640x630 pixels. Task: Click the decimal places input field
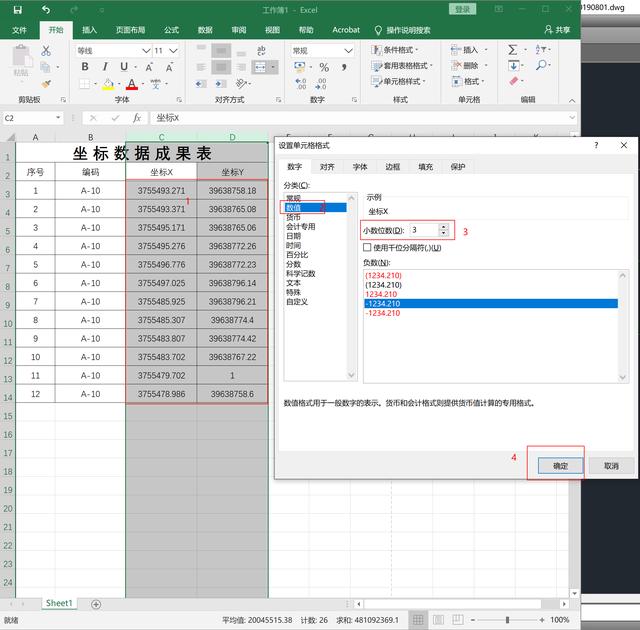tap(424, 230)
